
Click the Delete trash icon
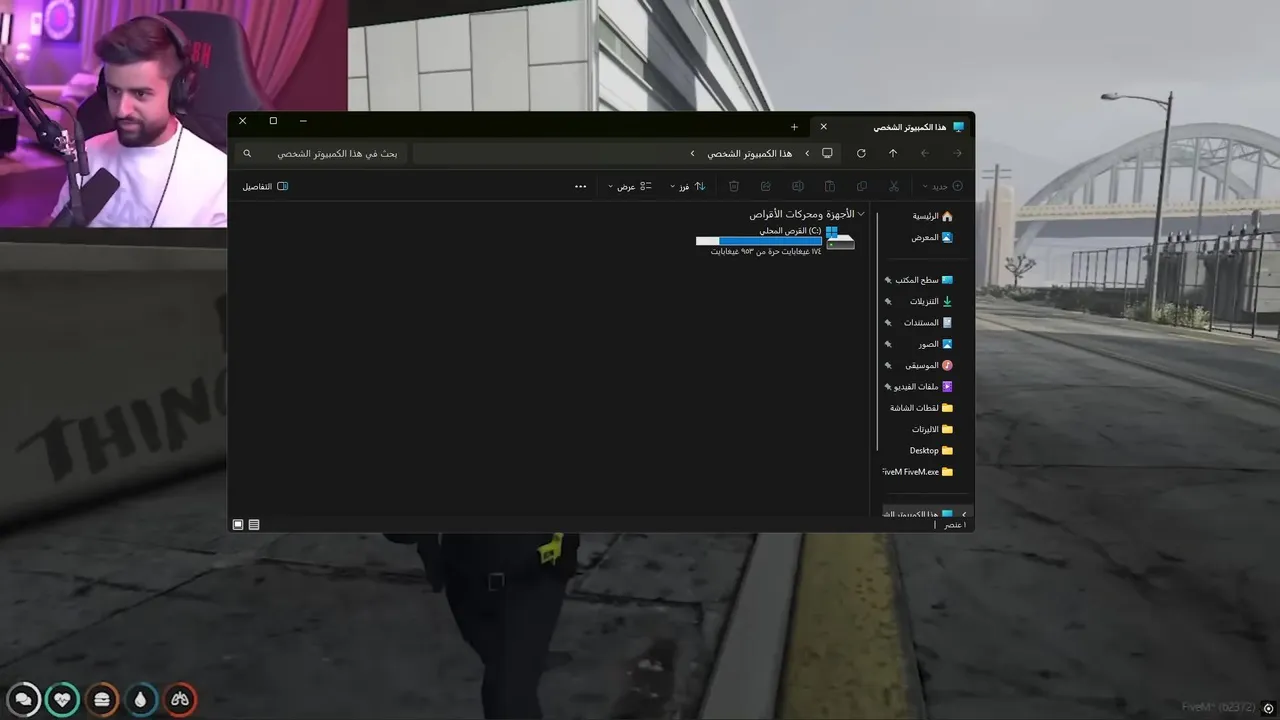734,186
